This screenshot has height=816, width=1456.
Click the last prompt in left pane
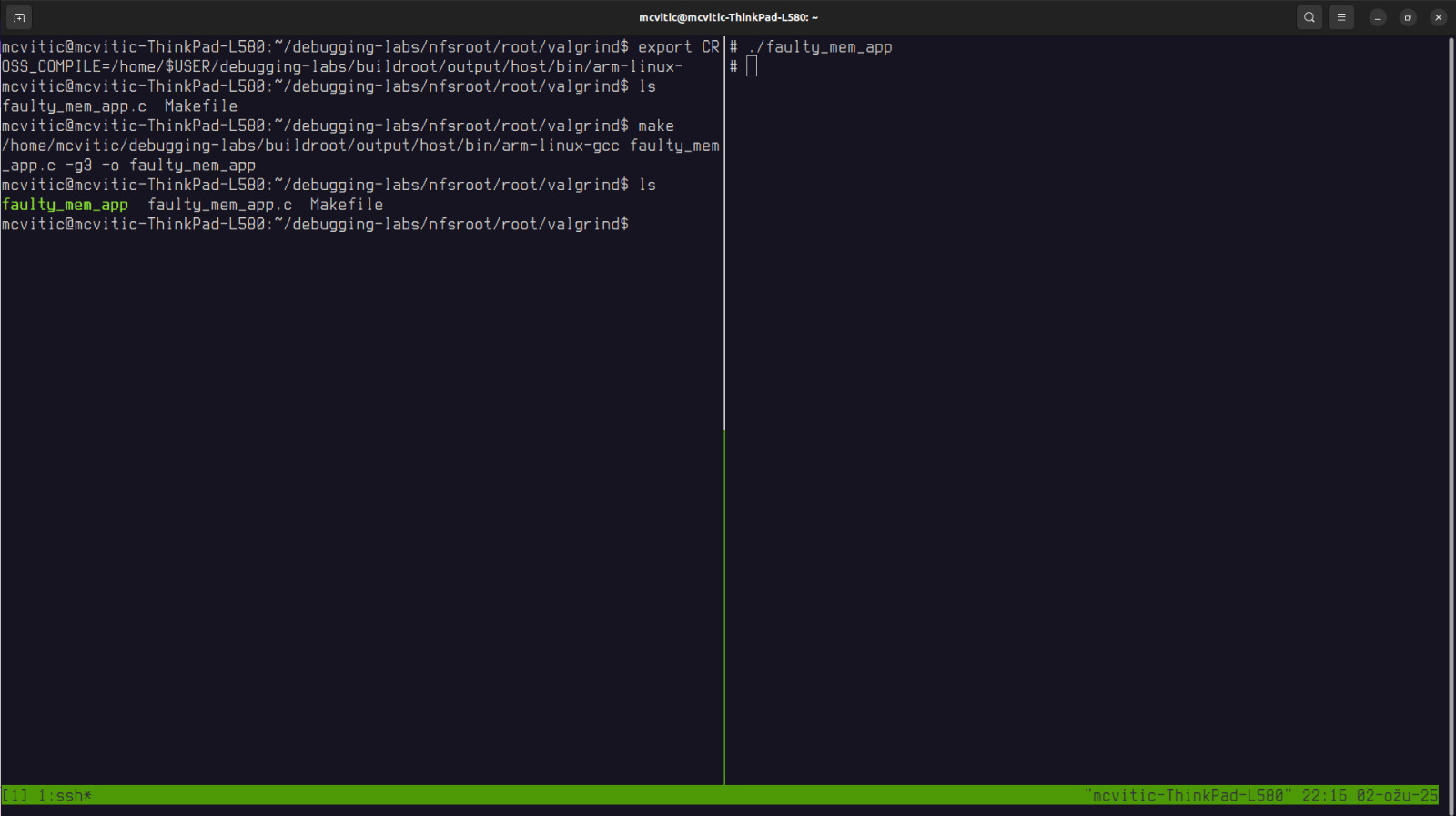point(314,225)
